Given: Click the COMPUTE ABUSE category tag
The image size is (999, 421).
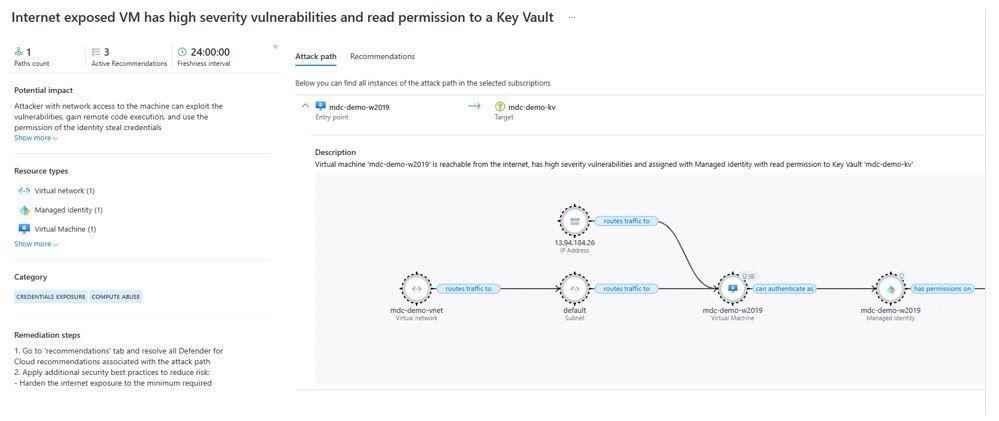Looking at the screenshot, I should pos(116,297).
